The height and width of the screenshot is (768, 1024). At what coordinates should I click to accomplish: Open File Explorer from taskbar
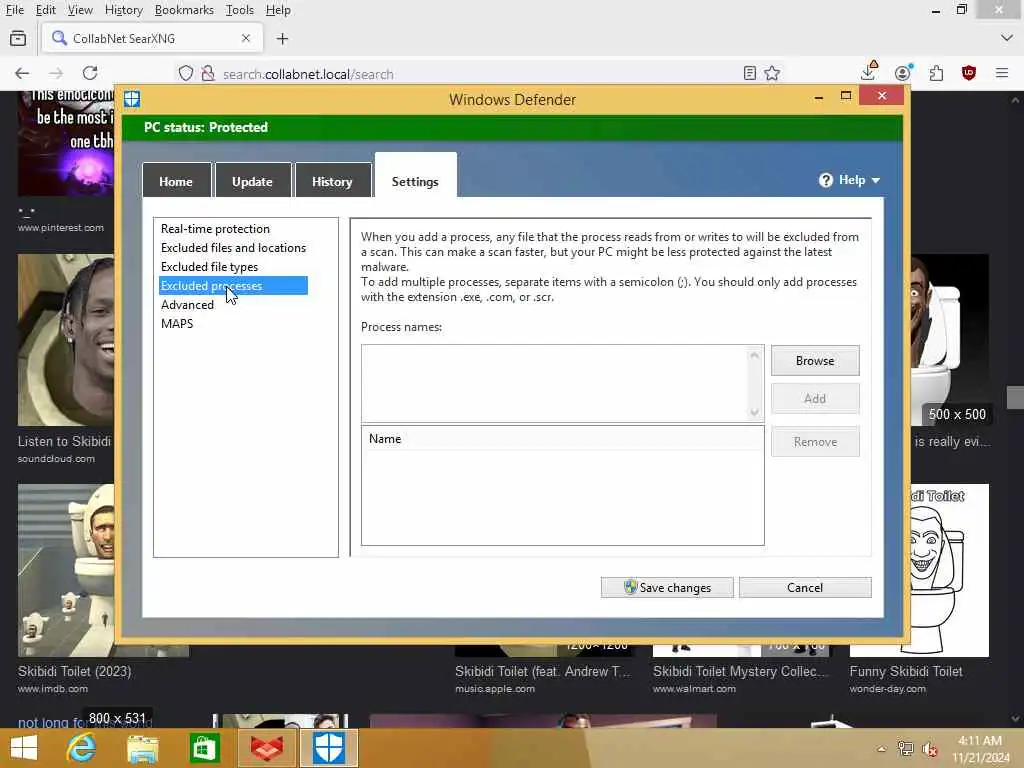(142, 749)
